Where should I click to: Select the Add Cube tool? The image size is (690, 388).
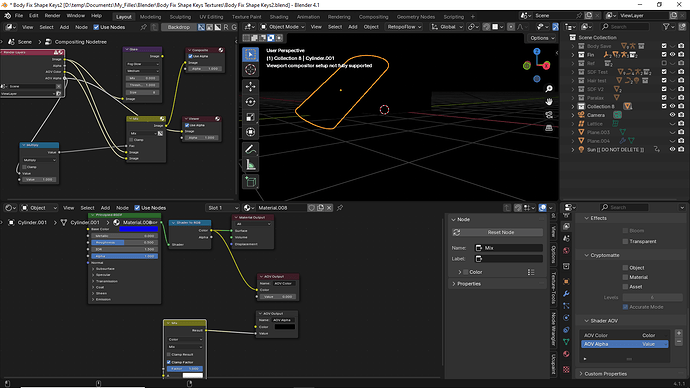250,182
